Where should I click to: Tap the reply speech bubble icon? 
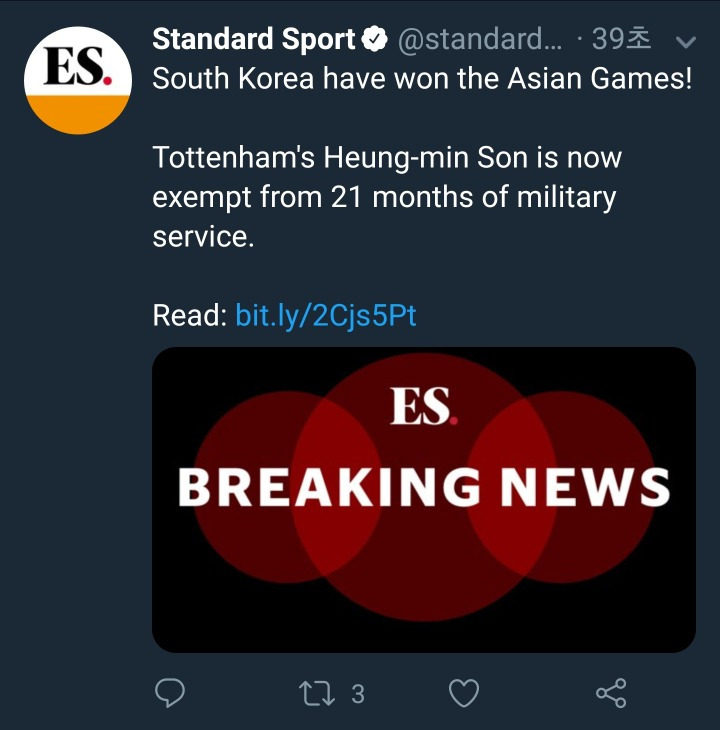coord(169,693)
